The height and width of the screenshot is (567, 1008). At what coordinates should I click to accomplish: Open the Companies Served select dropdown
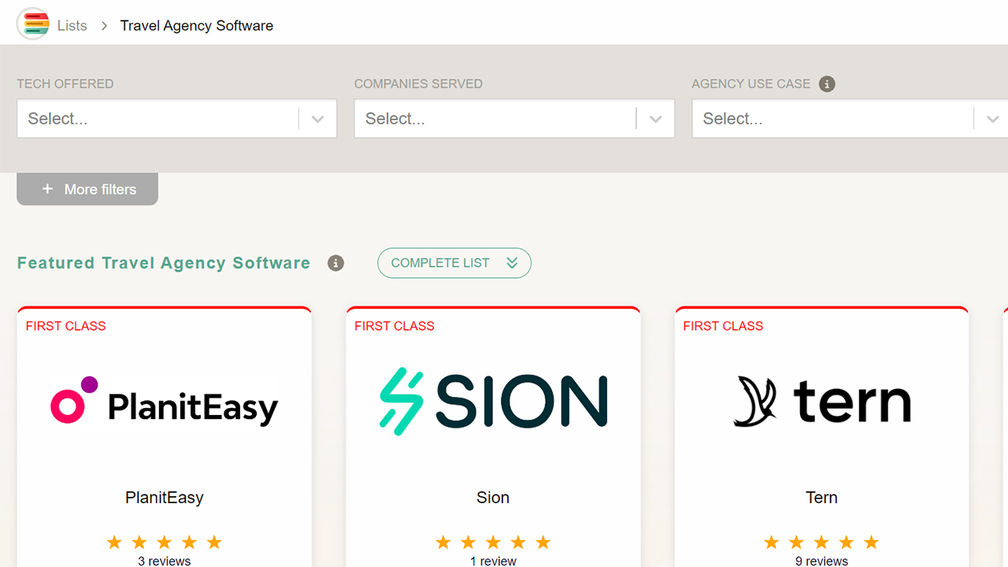pos(514,118)
